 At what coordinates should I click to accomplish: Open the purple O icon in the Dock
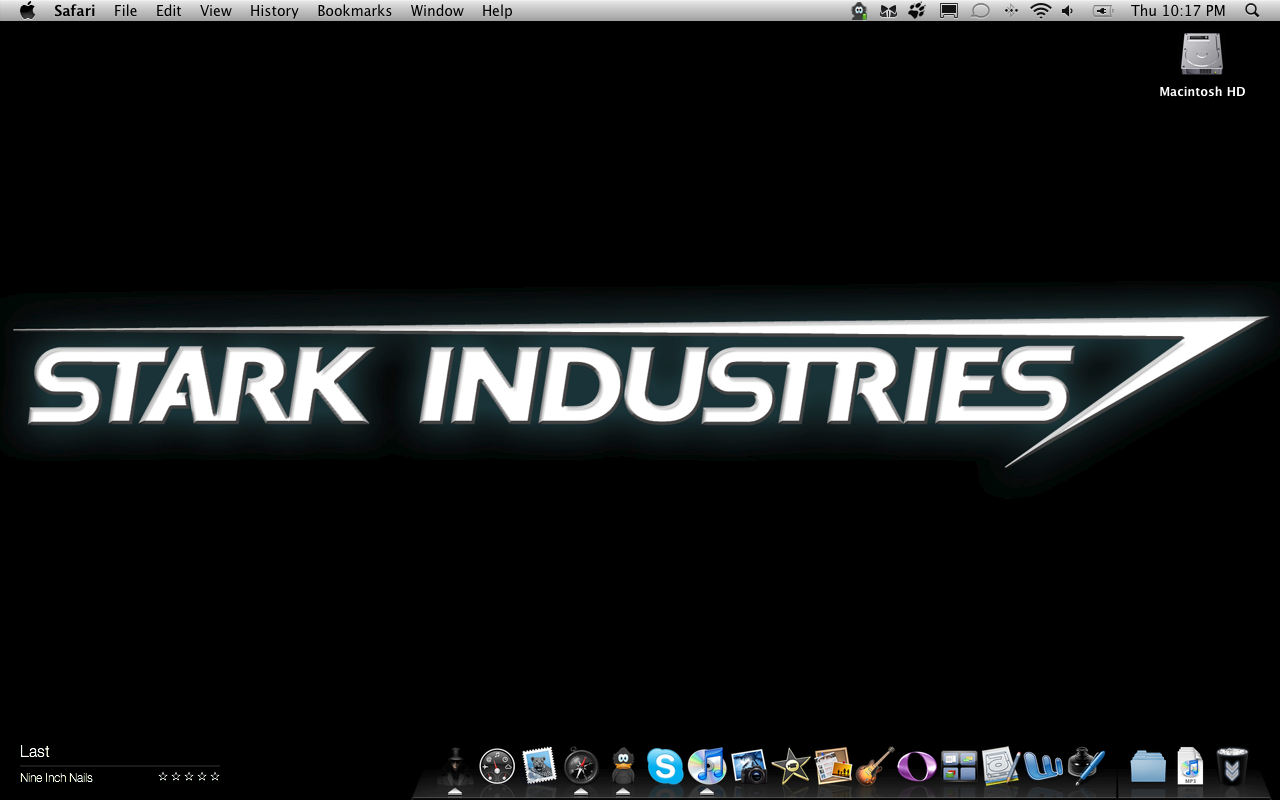pyautogui.click(x=917, y=766)
